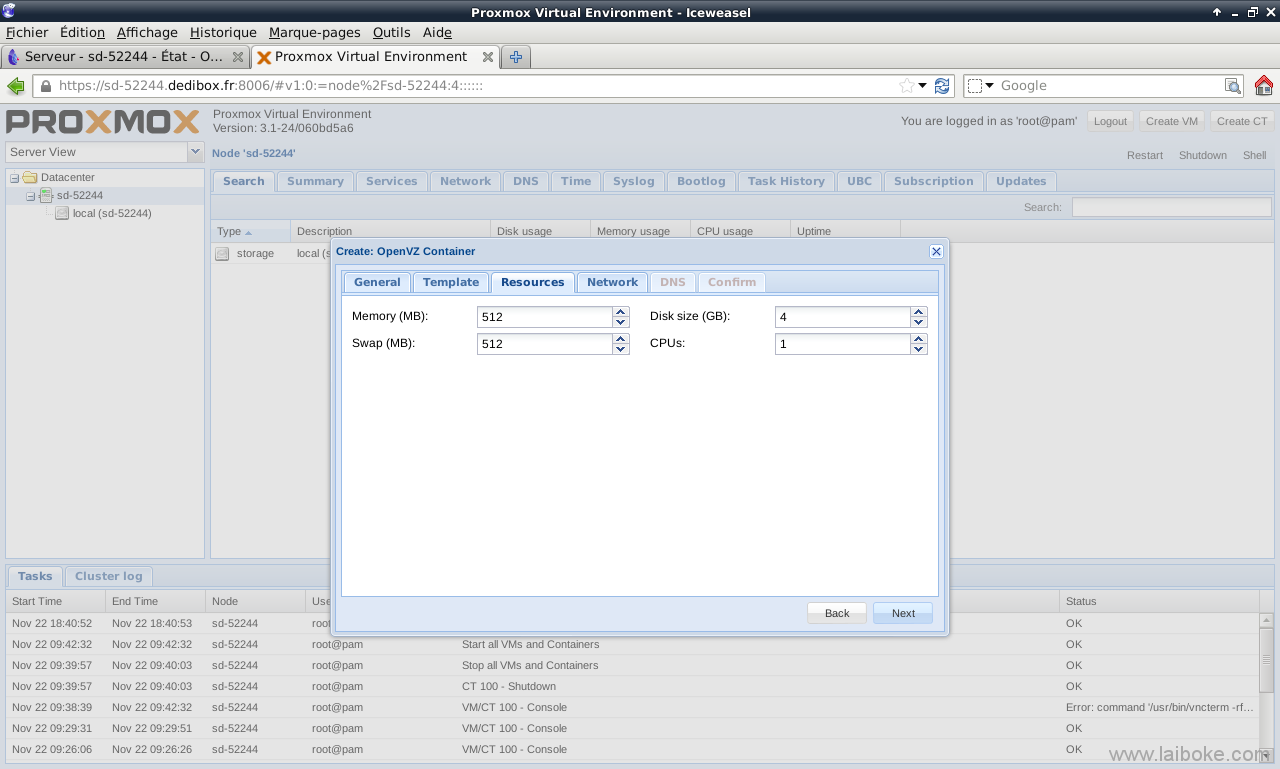Click the home icon in browser toolbar
Image resolution: width=1280 pixels, height=769 pixels.
[x=1264, y=86]
